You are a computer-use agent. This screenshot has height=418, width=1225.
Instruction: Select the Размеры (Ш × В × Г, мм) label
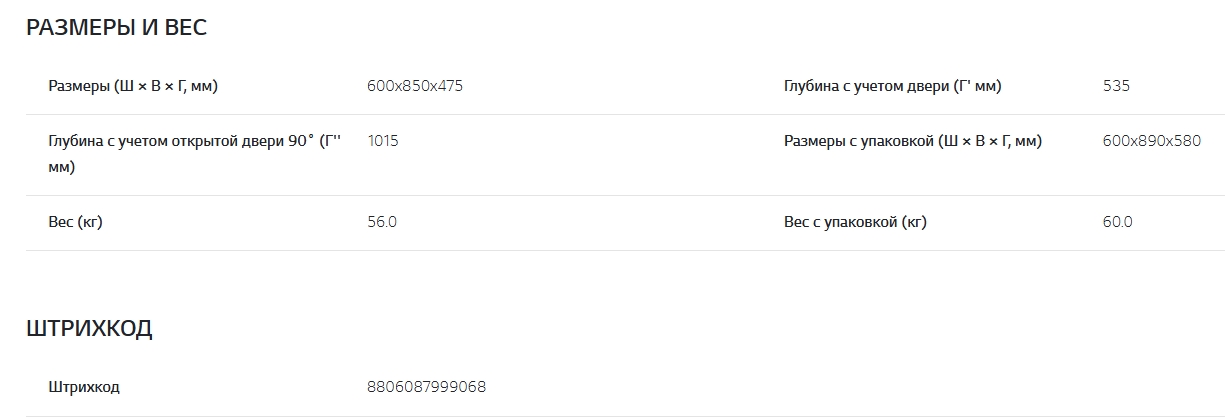(x=133, y=86)
